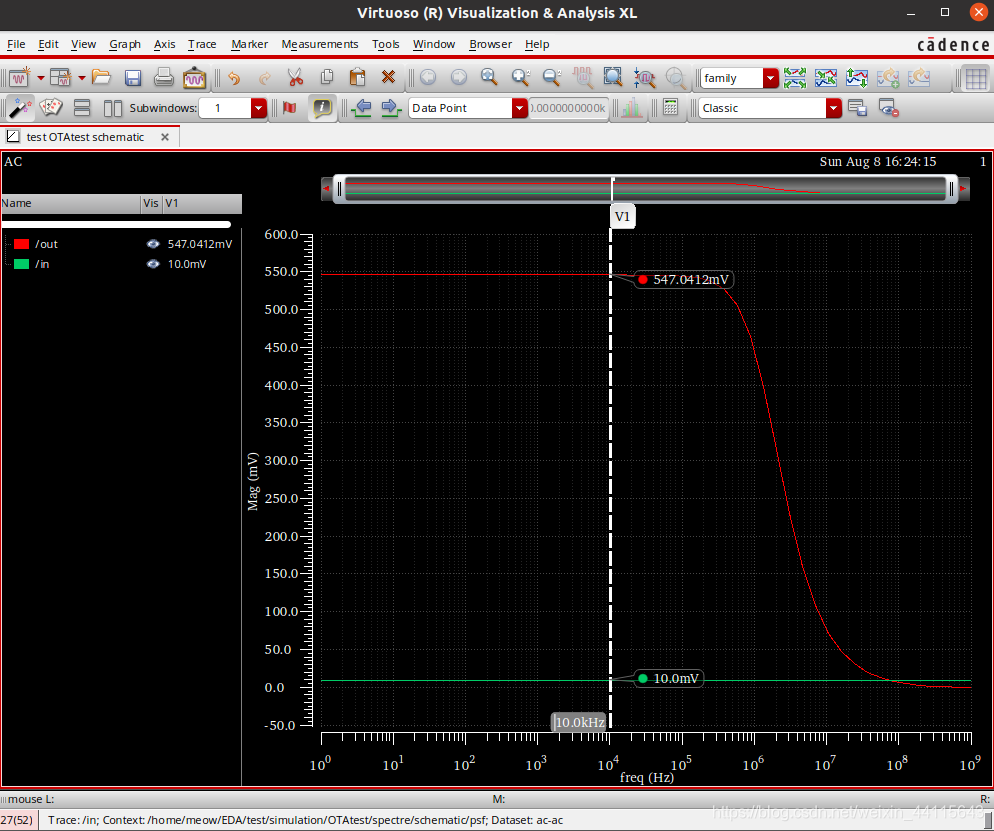Open the Tools menu
This screenshot has height=831, width=994.
point(385,44)
